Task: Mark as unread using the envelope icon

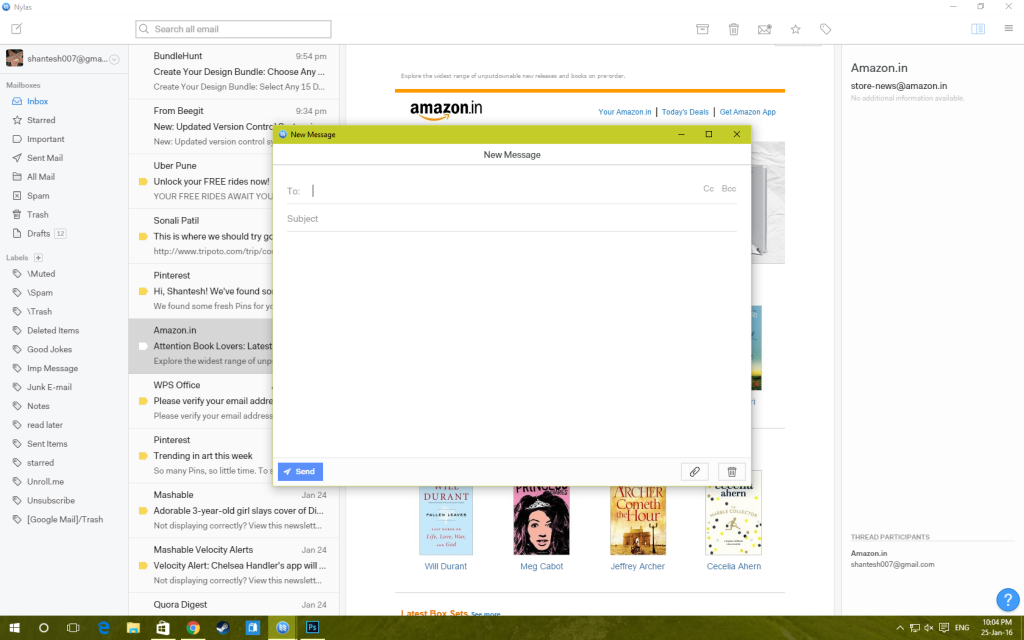Action: tap(764, 29)
